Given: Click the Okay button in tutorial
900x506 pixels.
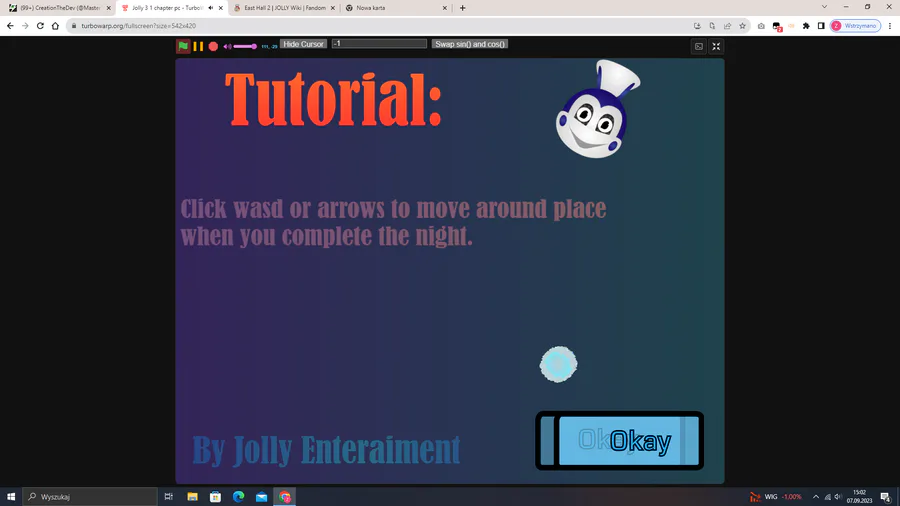Looking at the screenshot, I should 619,441.
